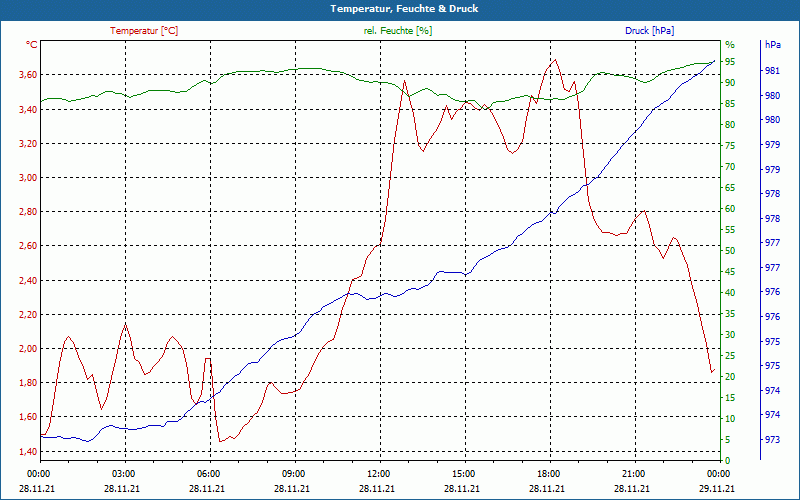This screenshot has width=800, height=500.
Task: Select the "981" pressure axis value
Action: tap(772, 70)
